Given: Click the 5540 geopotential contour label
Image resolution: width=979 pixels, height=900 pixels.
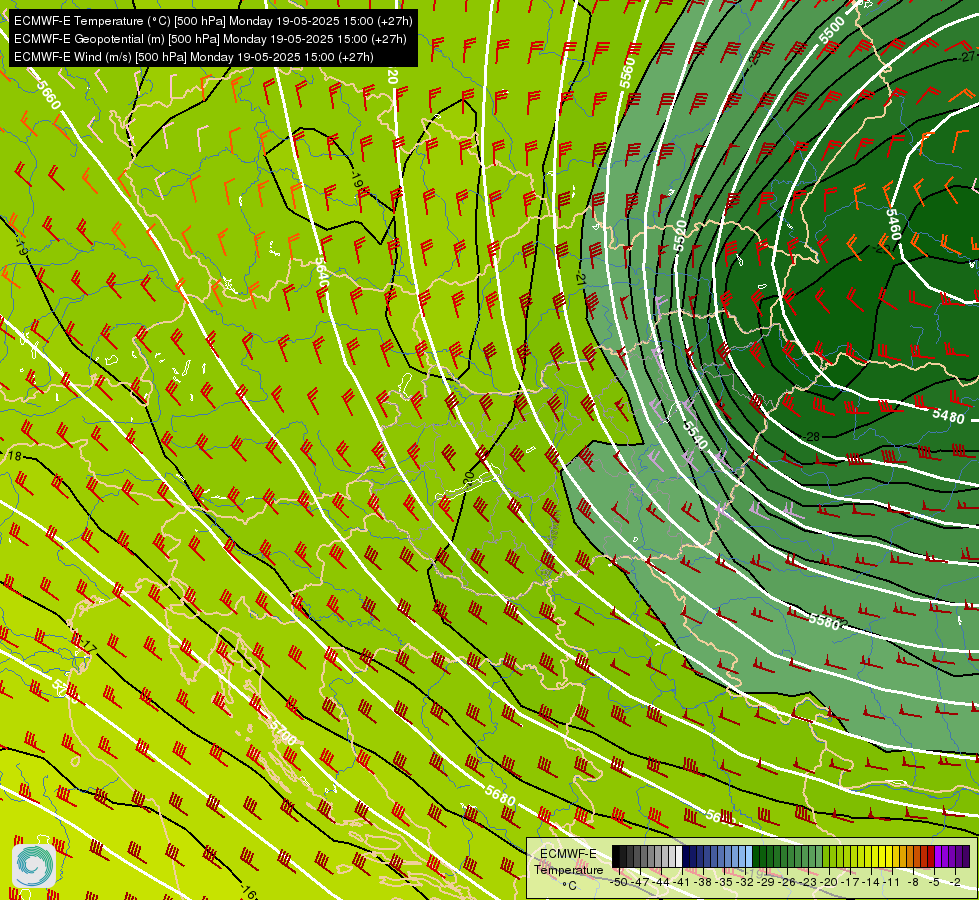Looking at the screenshot, I should (695, 434).
